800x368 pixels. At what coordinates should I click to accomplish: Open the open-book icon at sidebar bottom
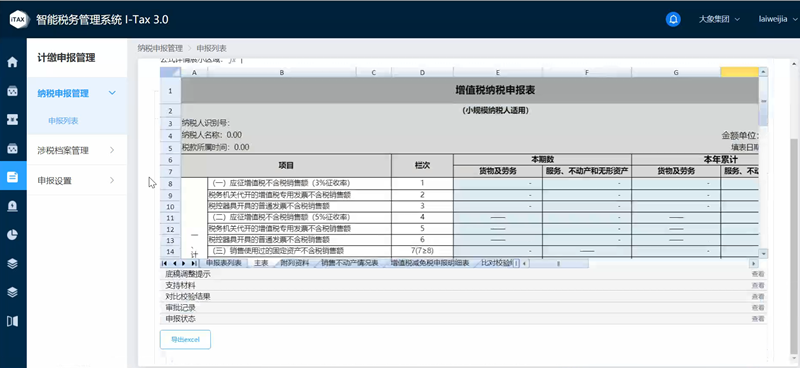point(12,321)
